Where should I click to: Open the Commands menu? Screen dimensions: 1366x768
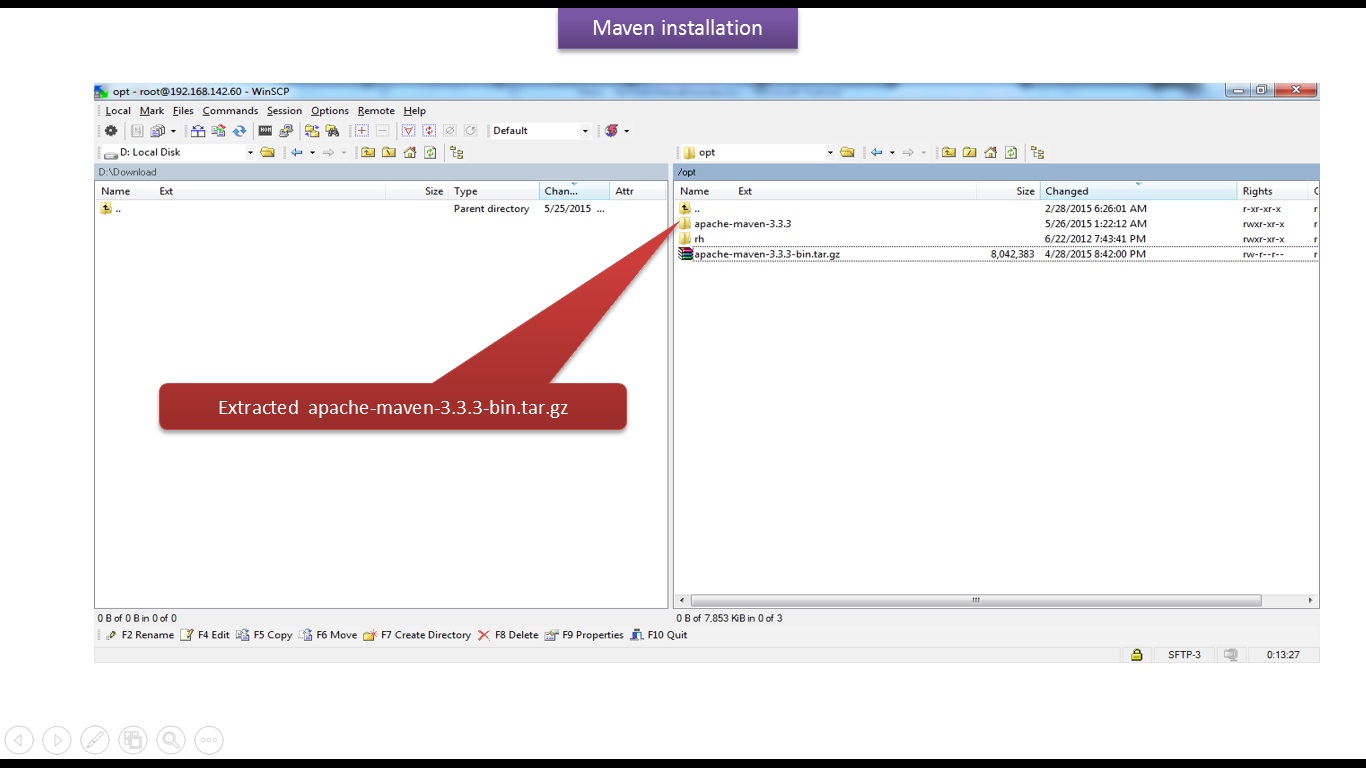coord(230,111)
